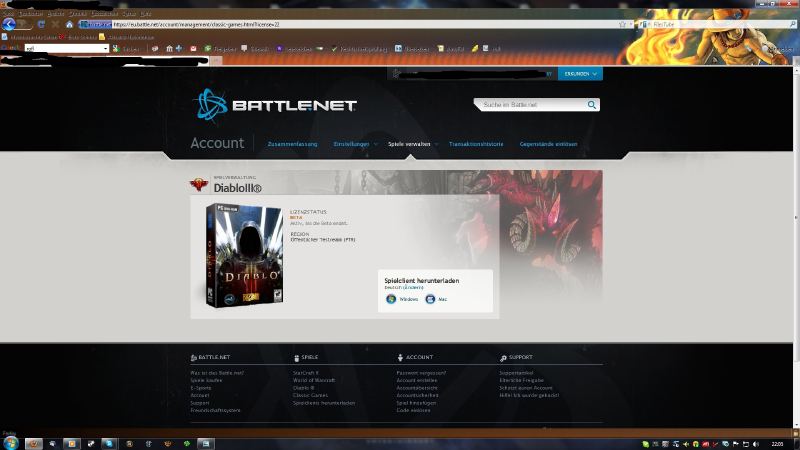
Task: Click the bank building icon in the toolbar
Action: coord(169,48)
